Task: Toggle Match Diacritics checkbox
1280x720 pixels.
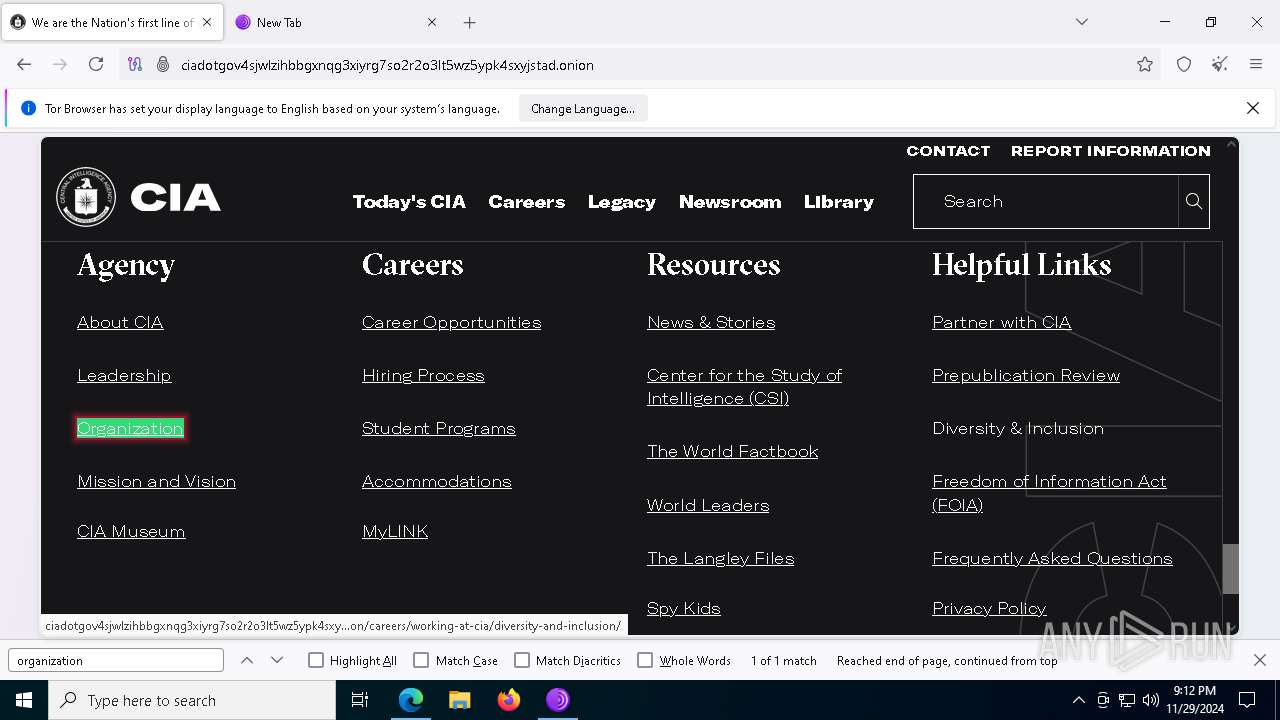Action: (x=522, y=660)
